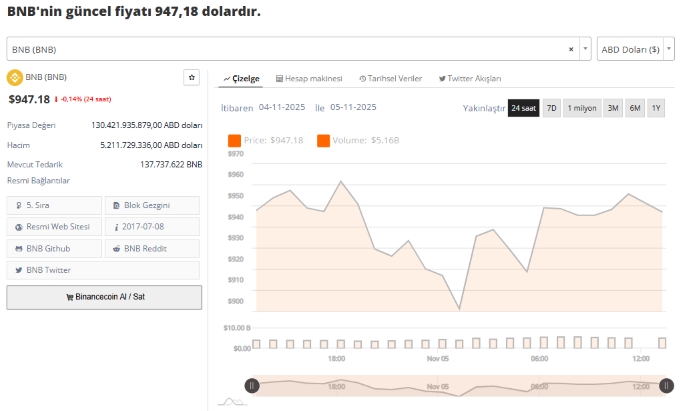685x411 pixels.
Task: Click the BNB coin logo
Action: click(x=15, y=77)
